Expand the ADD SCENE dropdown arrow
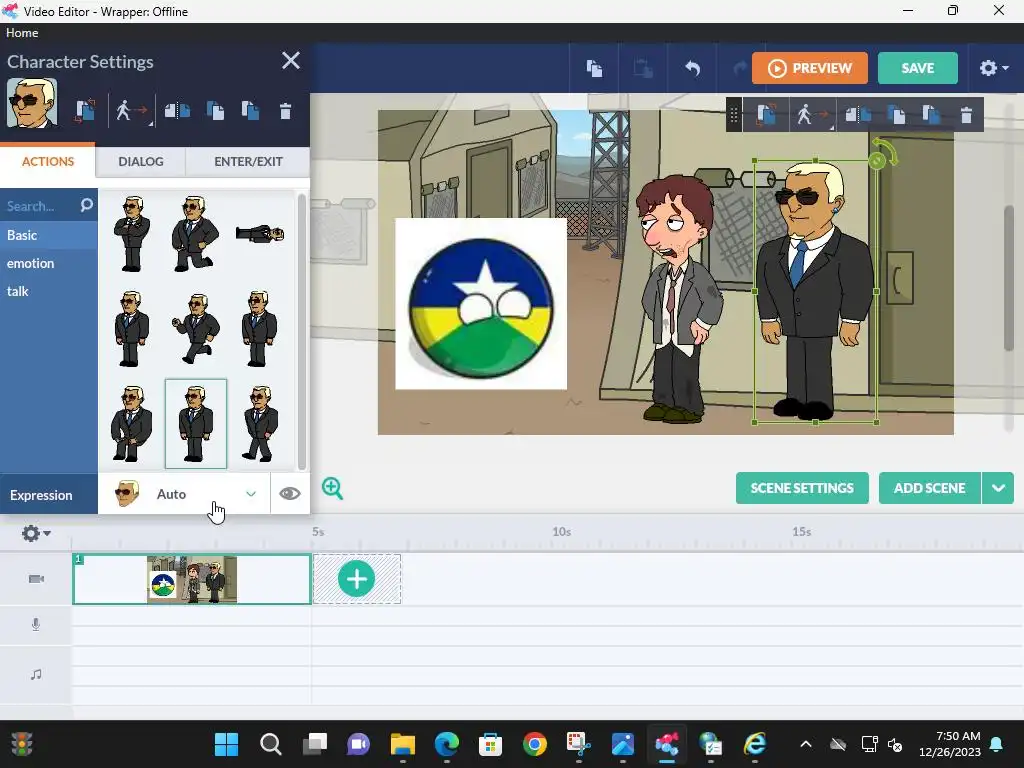Viewport: 1024px width, 768px height. coord(998,488)
